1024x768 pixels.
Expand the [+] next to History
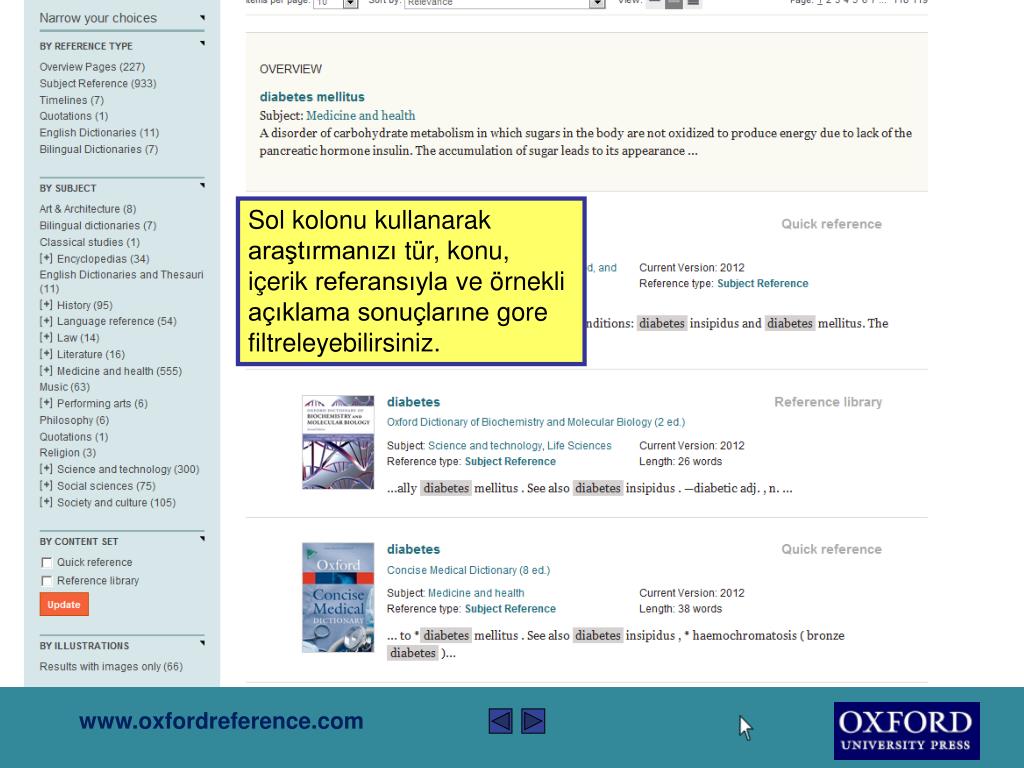[46, 305]
